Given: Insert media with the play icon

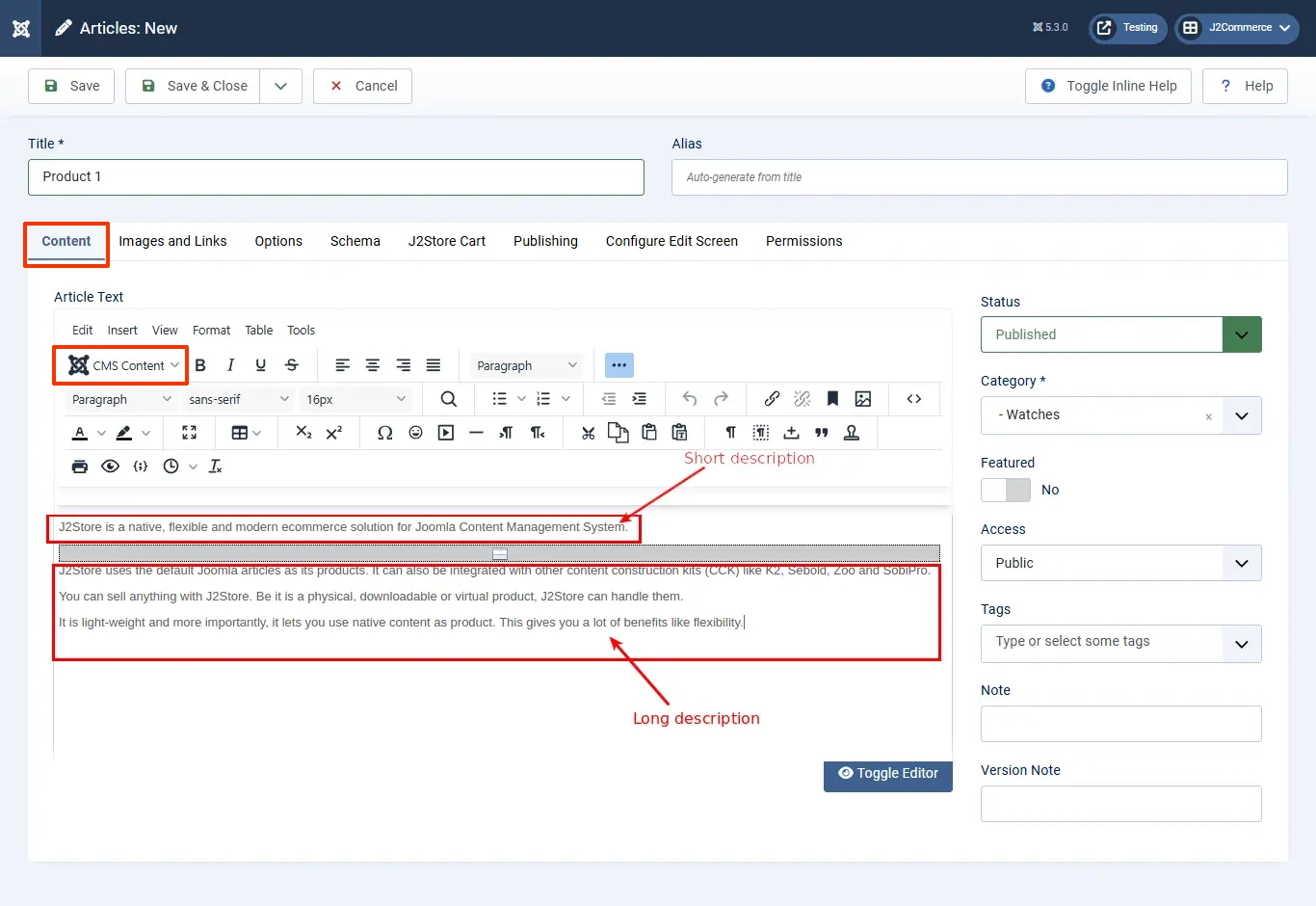Looking at the screenshot, I should tap(446, 433).
